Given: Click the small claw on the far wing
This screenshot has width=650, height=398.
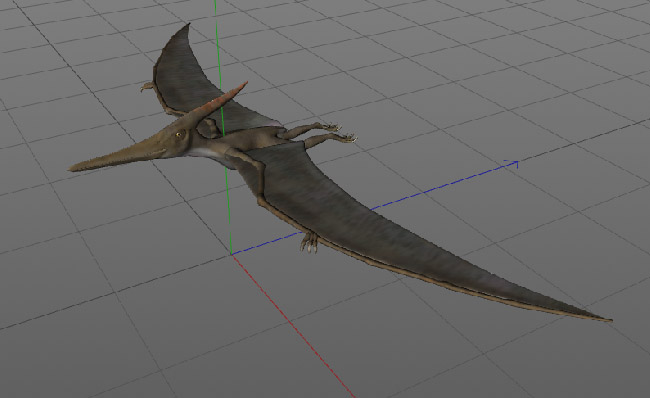Looking at the screenshot, I should click(147, 86).
